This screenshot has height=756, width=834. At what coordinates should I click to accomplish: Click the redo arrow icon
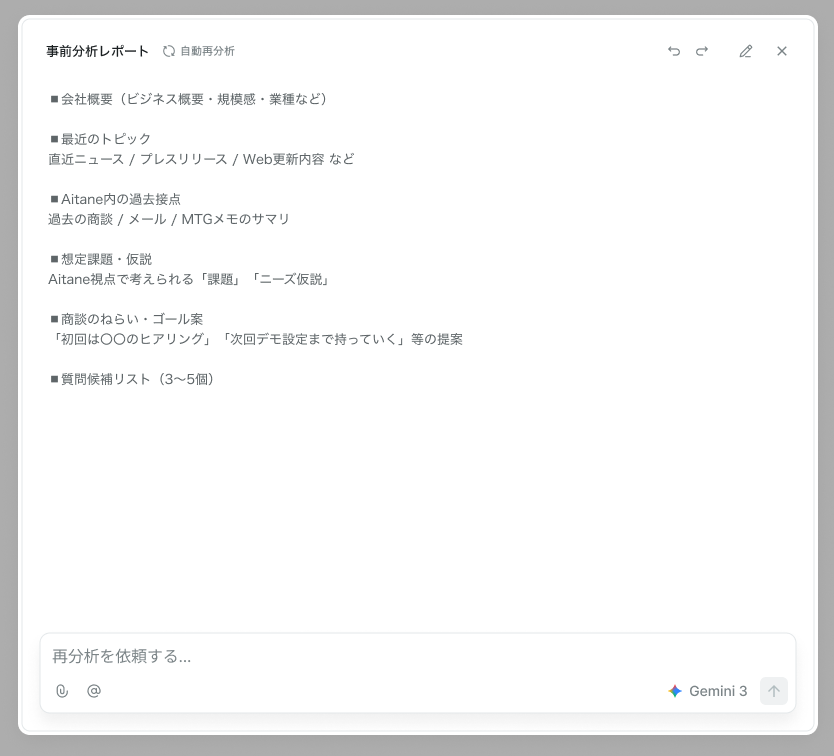[702, 51]
